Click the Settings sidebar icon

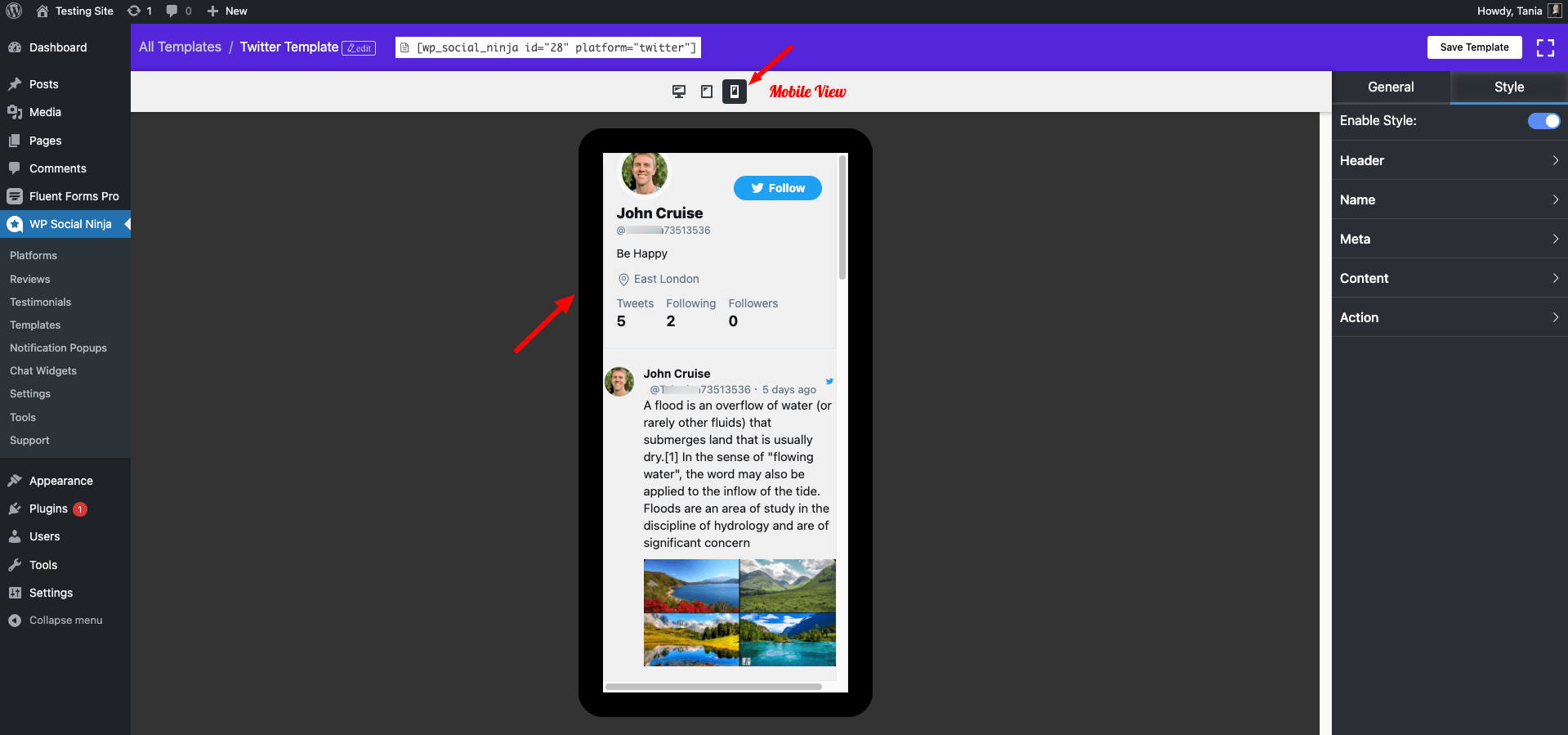[x=15, y=593]
